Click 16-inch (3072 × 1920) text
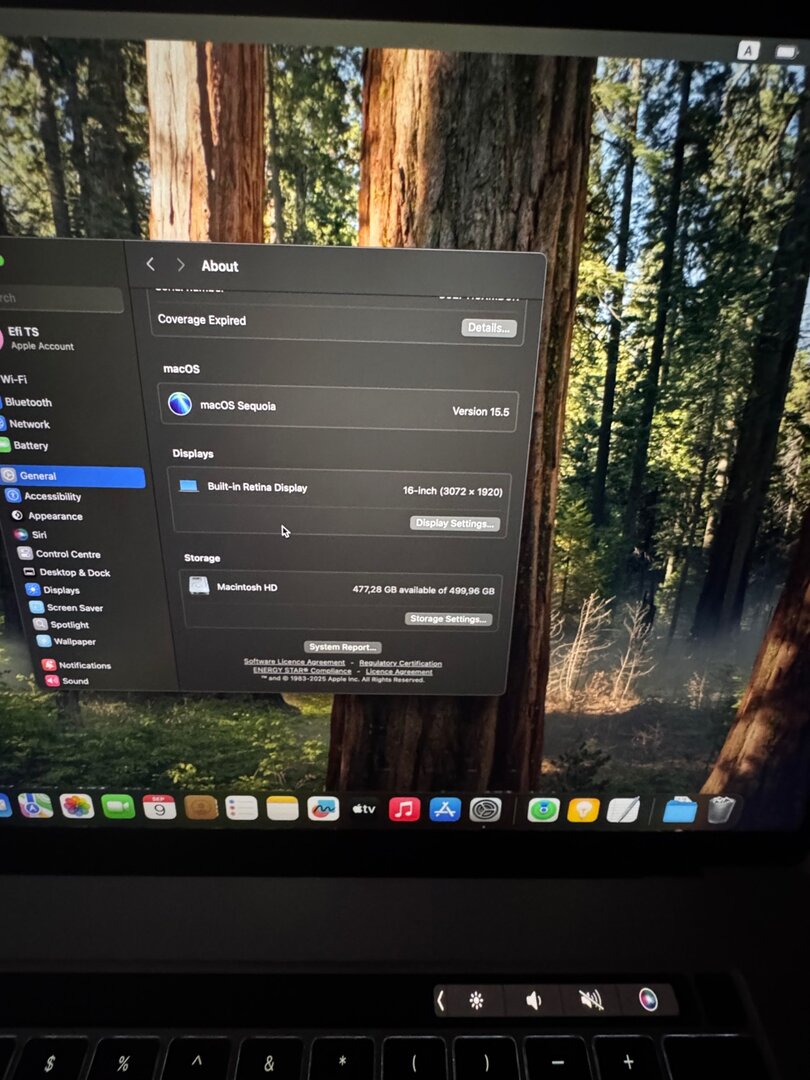Image resolution: width=810 pixels, height=1080 pixels. [453, 491]
